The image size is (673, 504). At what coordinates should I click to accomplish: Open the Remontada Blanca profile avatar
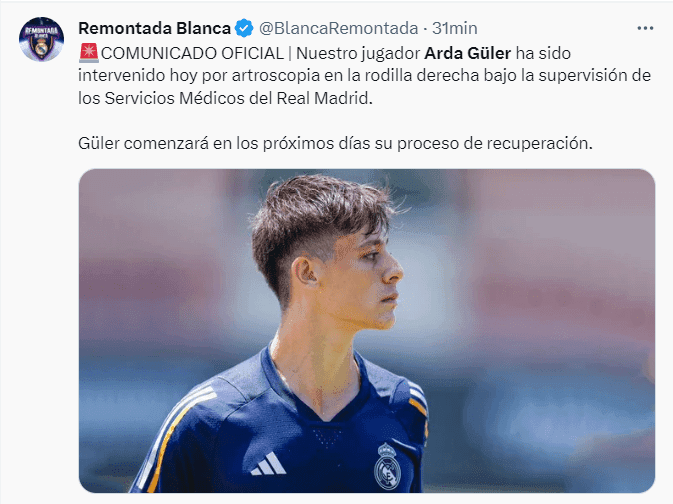click(42, 39)
